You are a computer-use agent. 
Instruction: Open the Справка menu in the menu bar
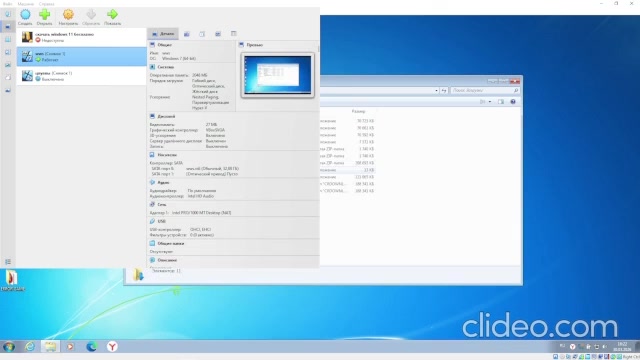click(x=47, y=4)
